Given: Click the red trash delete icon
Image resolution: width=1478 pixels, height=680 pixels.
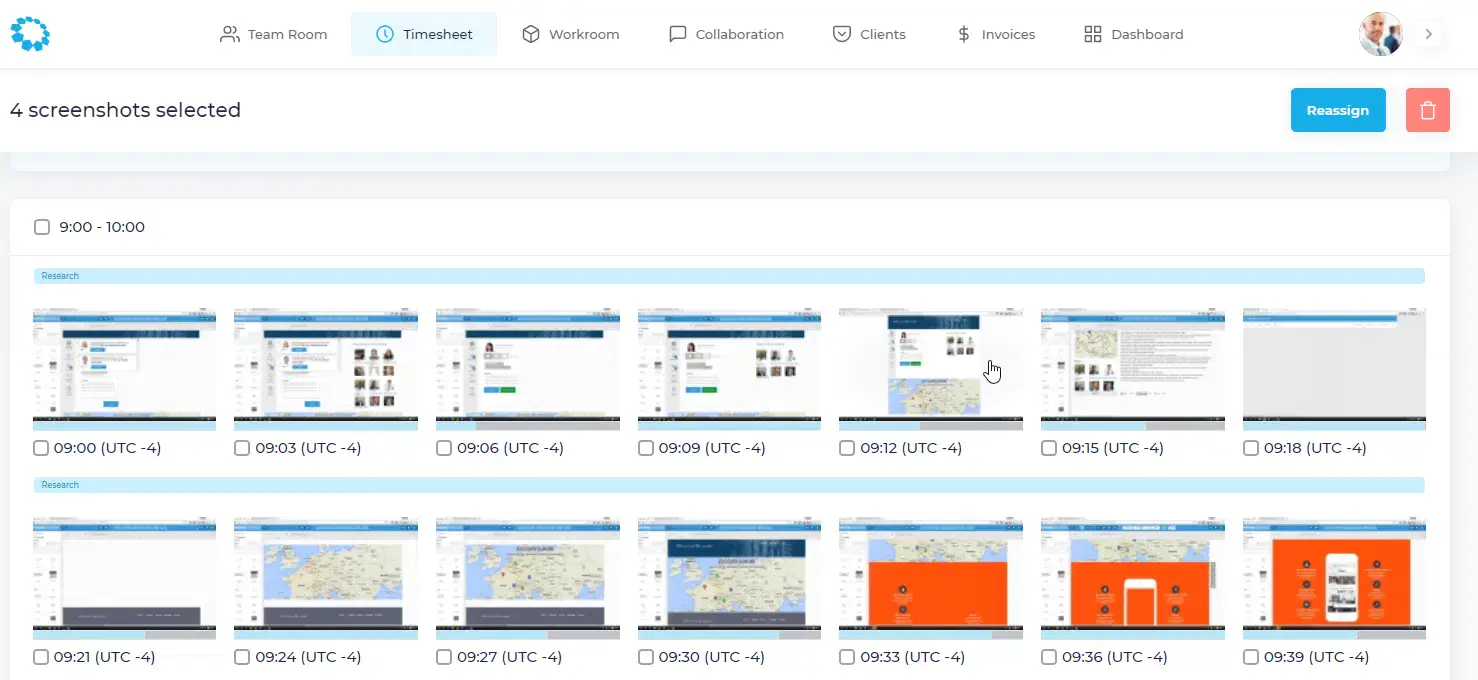Looking at the screenshot, I should click(x=1427, y=110).
